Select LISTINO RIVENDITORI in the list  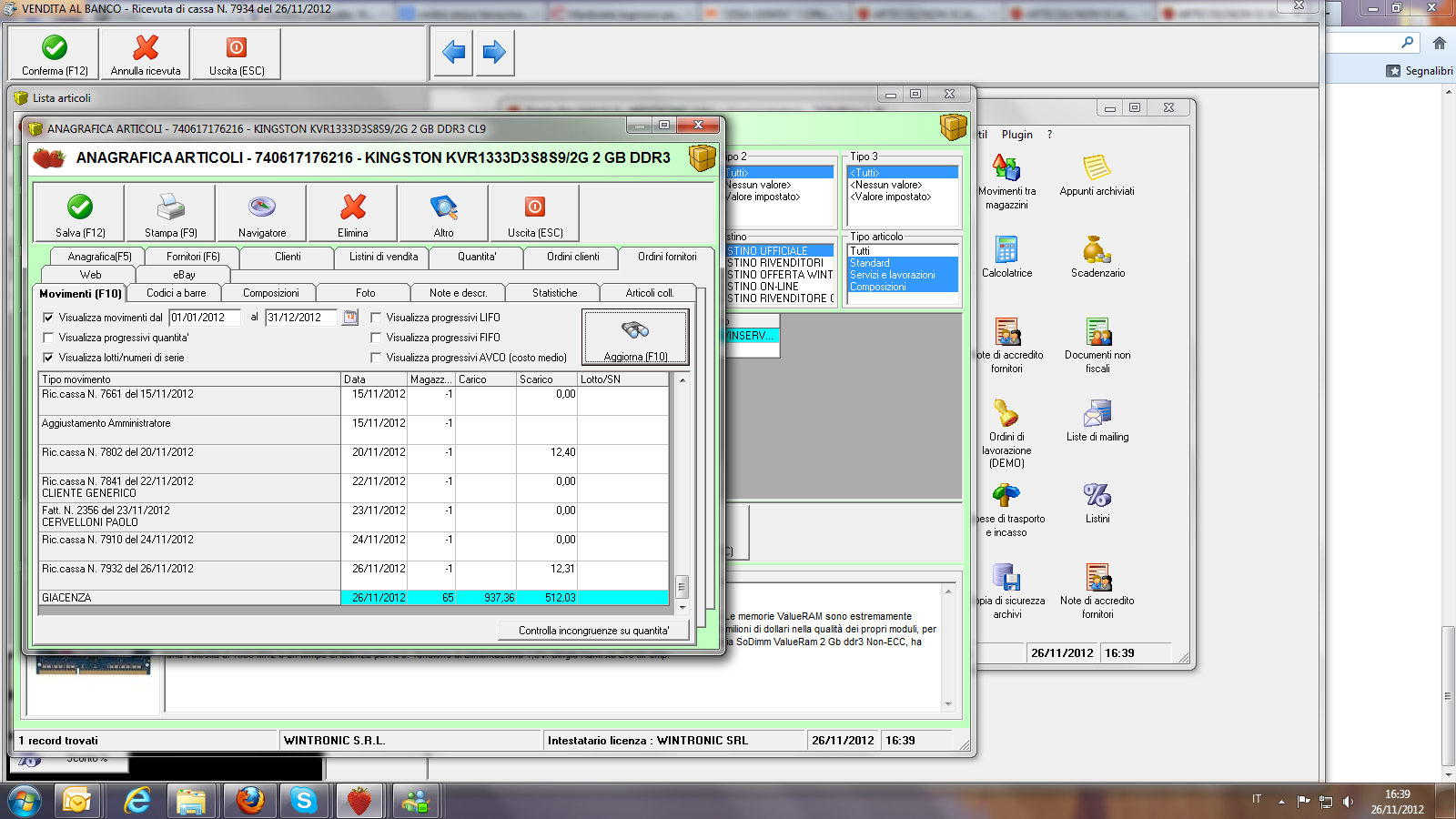(x=780, y=263)
